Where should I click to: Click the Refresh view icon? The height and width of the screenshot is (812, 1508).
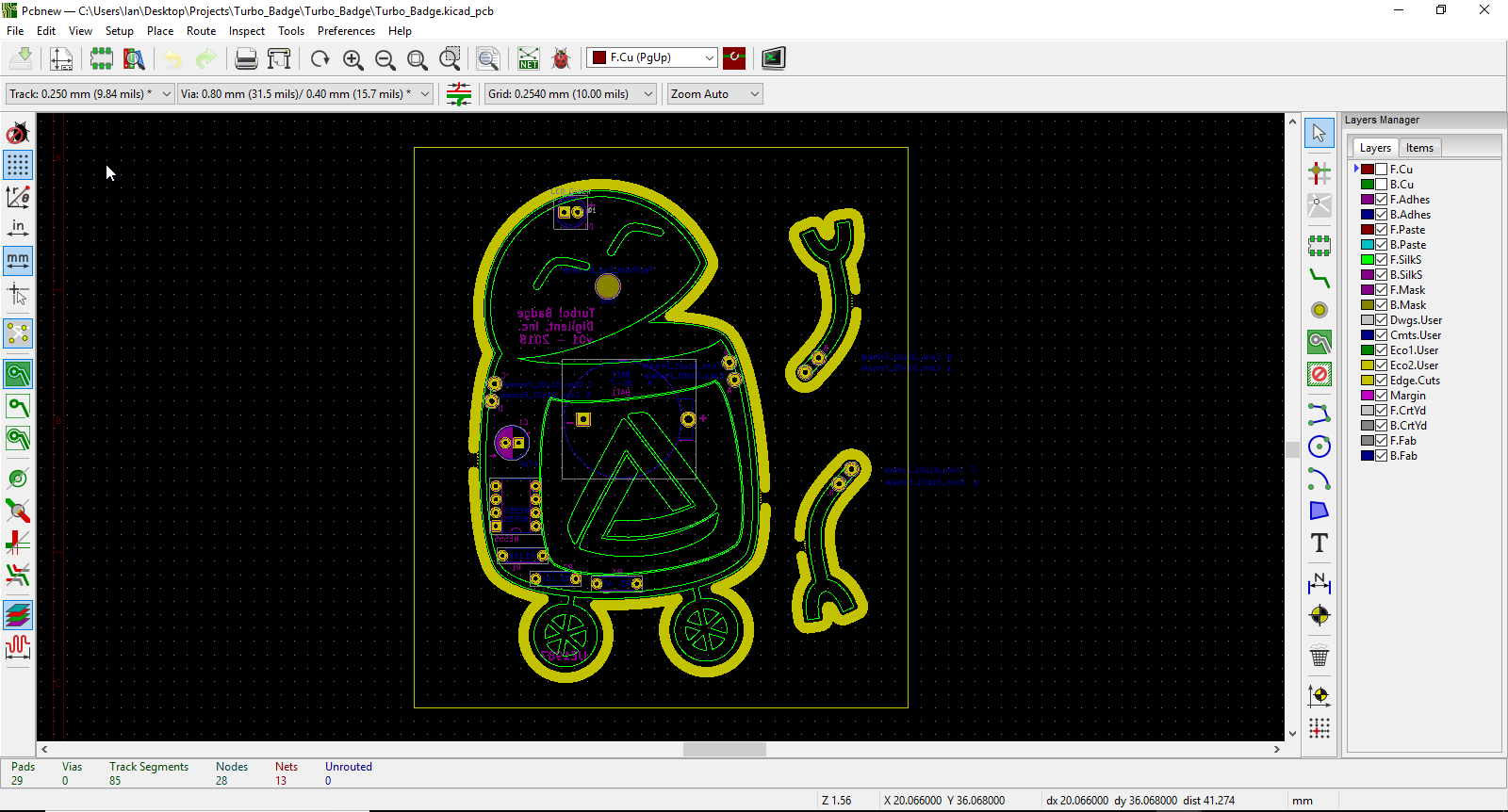point(320,58)
